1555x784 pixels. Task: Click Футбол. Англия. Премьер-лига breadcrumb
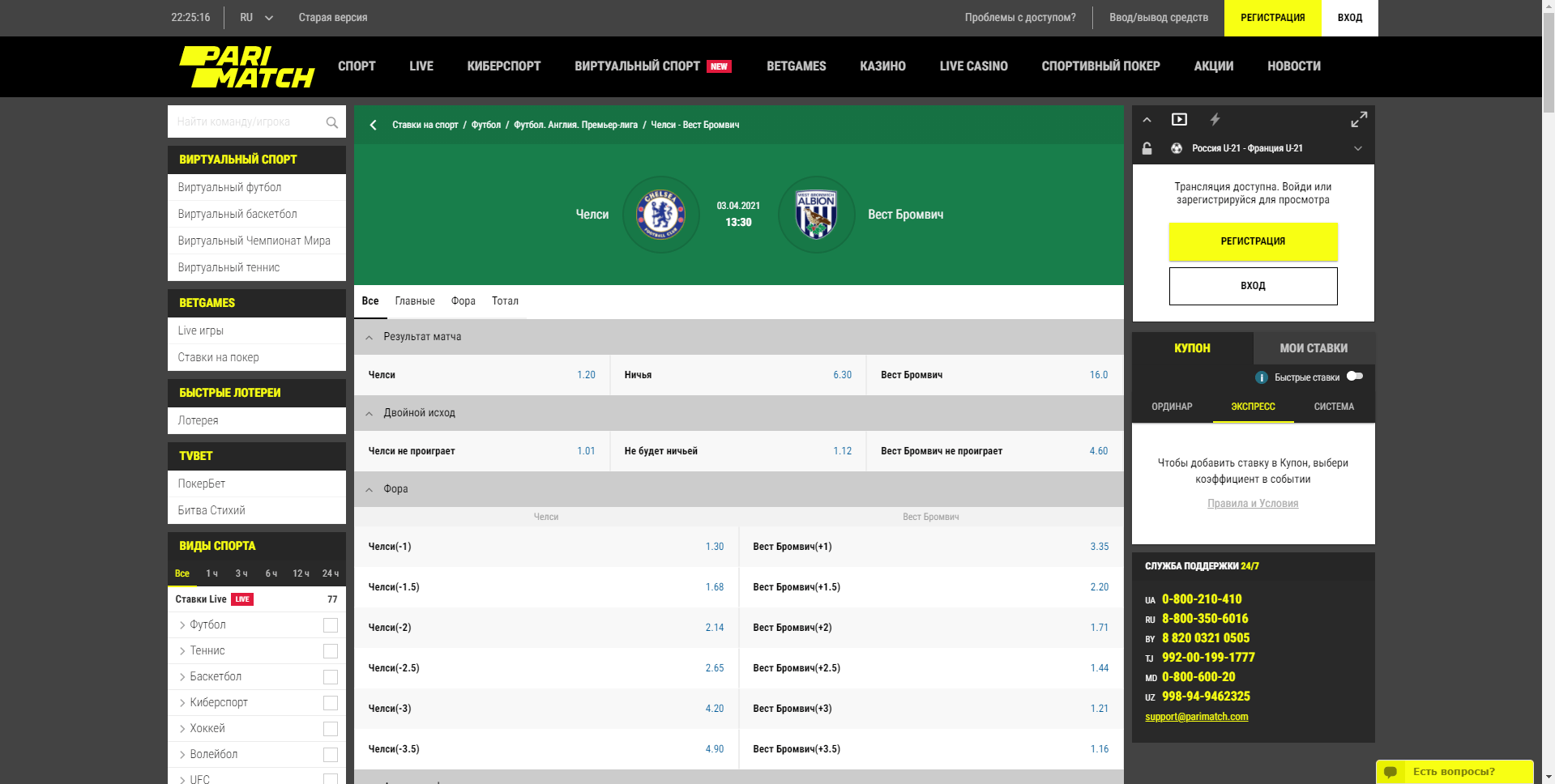(575, 125)
